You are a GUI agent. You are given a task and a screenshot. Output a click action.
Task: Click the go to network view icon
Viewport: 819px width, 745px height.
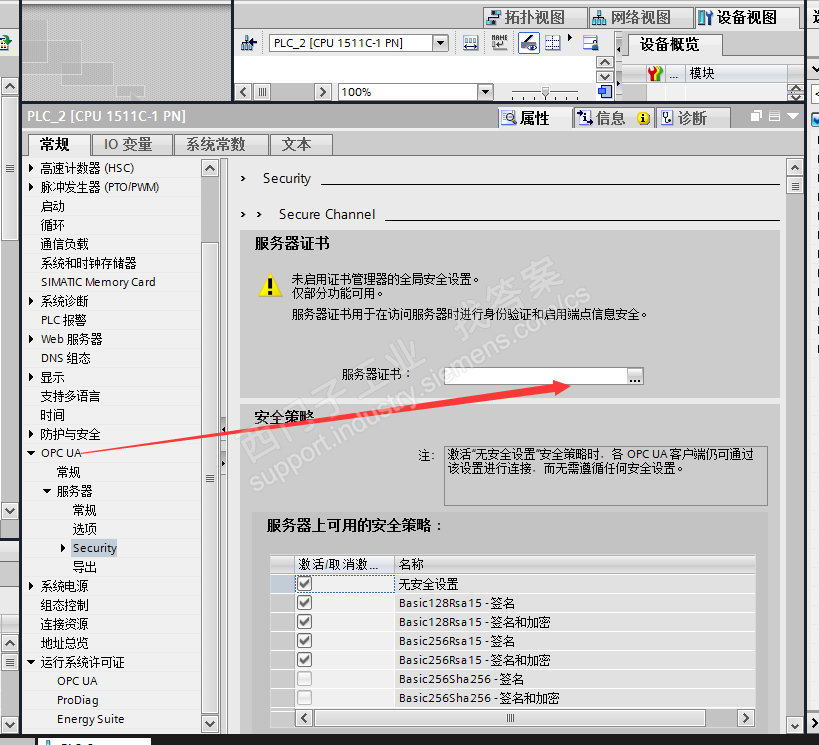249,43
